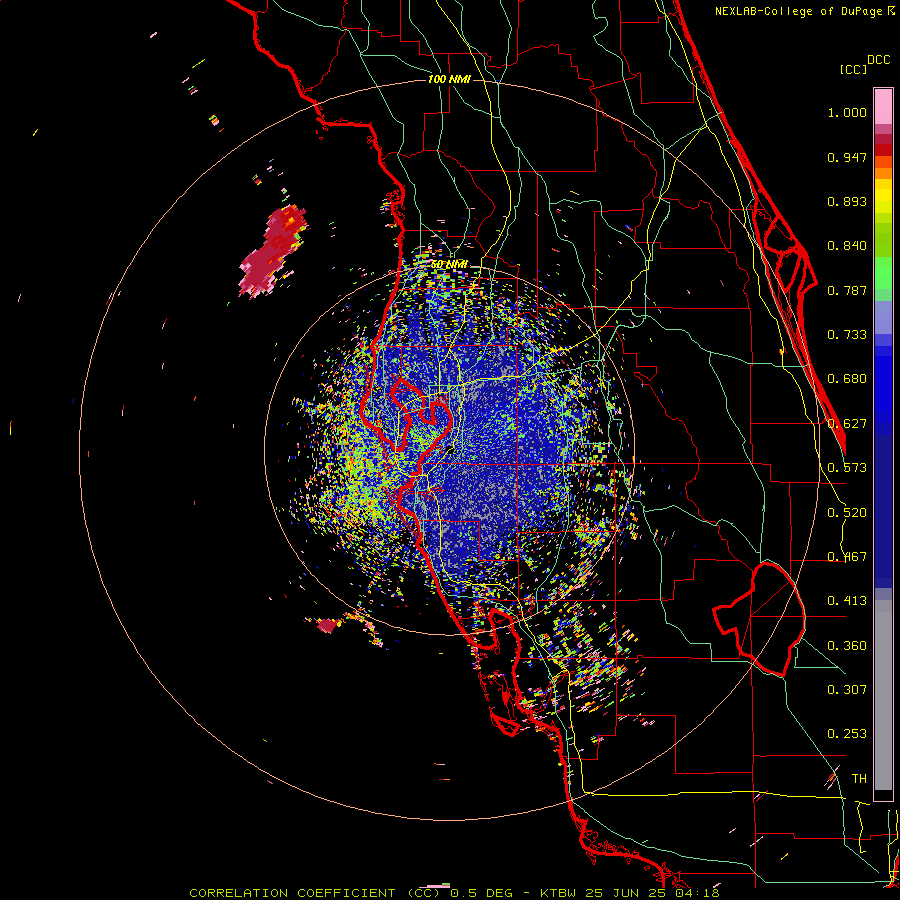Select the 0.787 color scale value

[847, 290]
